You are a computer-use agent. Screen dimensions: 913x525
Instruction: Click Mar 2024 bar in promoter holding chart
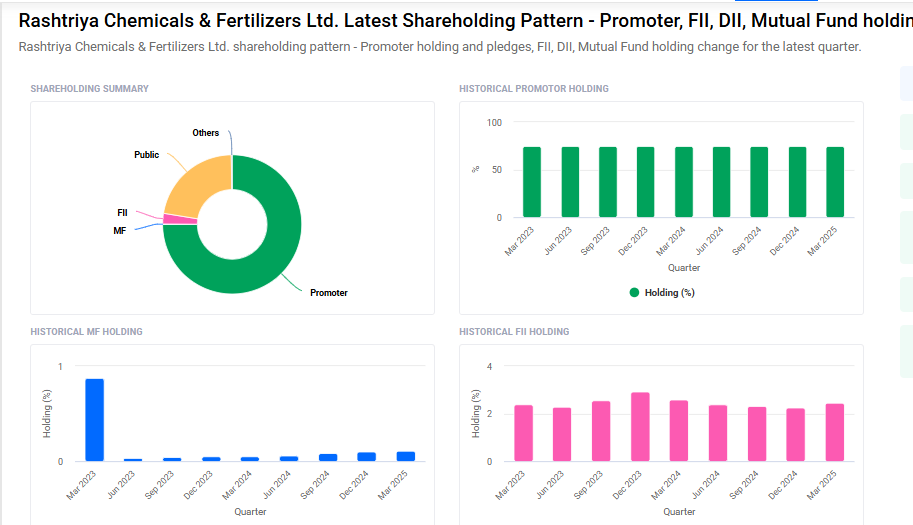[684, 182]
